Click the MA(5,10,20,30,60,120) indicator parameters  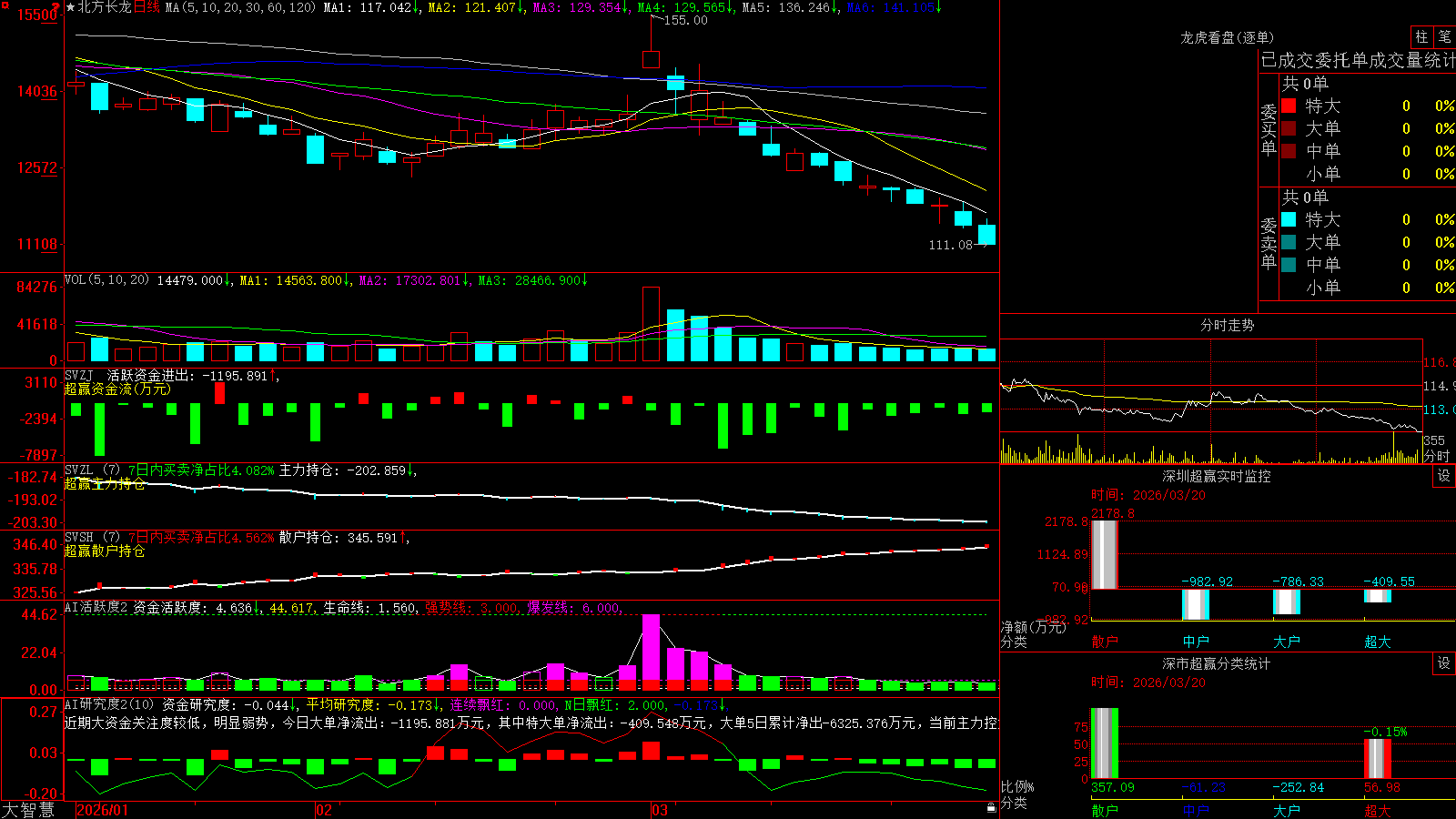[240, 7]
